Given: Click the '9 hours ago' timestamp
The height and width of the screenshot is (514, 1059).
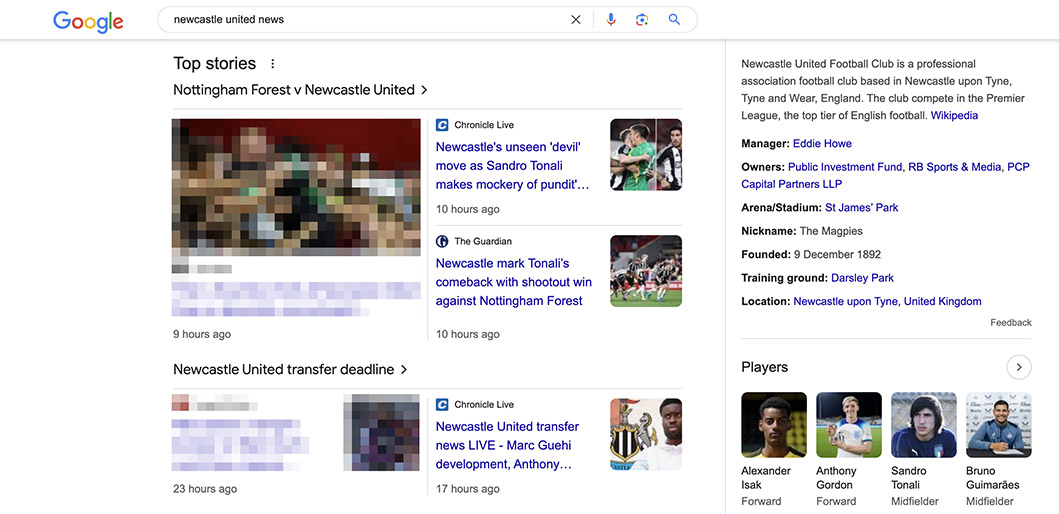Looking at the screenshot, I should [202, 334].
